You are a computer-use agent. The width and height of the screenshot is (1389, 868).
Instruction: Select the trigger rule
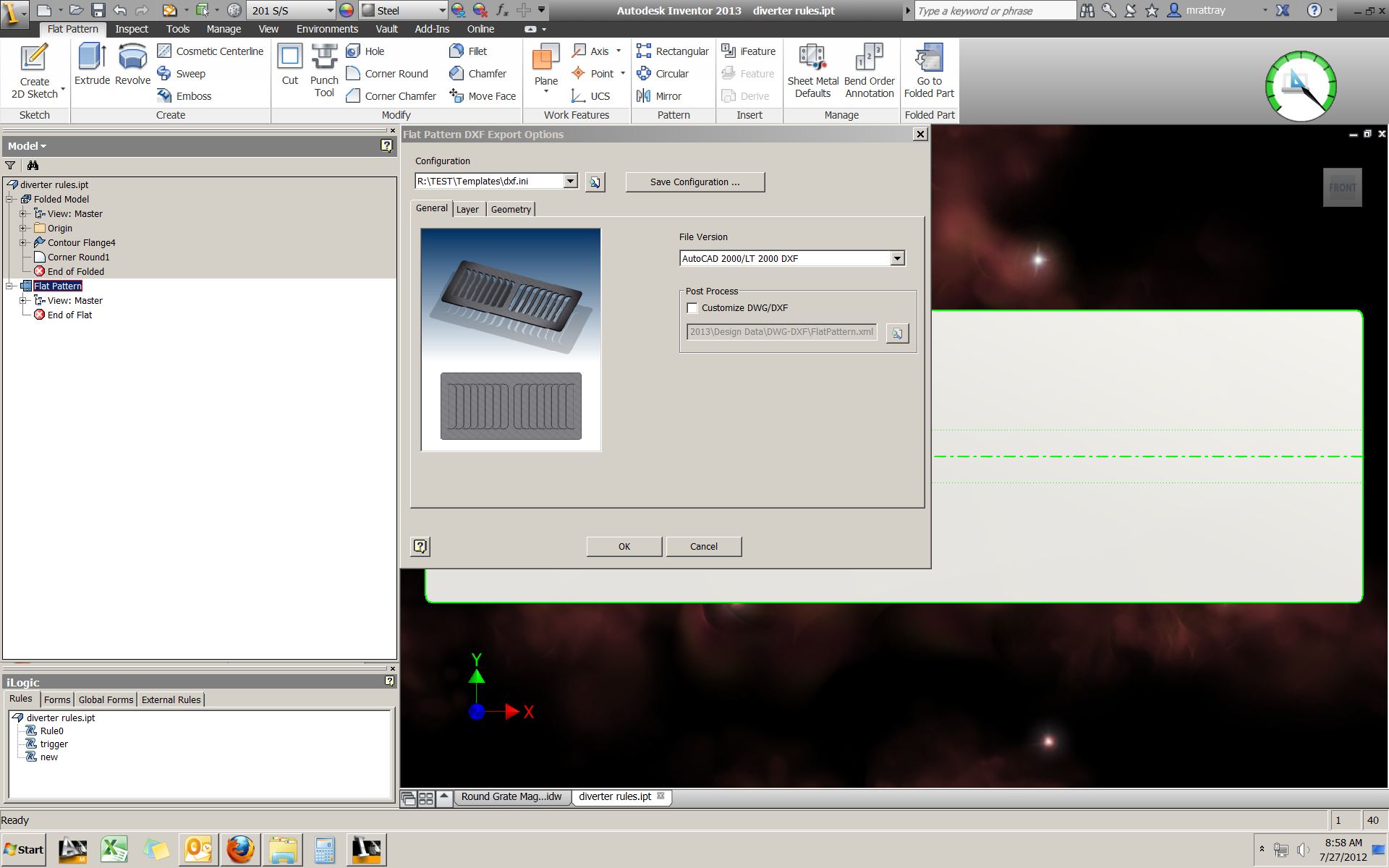54,744
